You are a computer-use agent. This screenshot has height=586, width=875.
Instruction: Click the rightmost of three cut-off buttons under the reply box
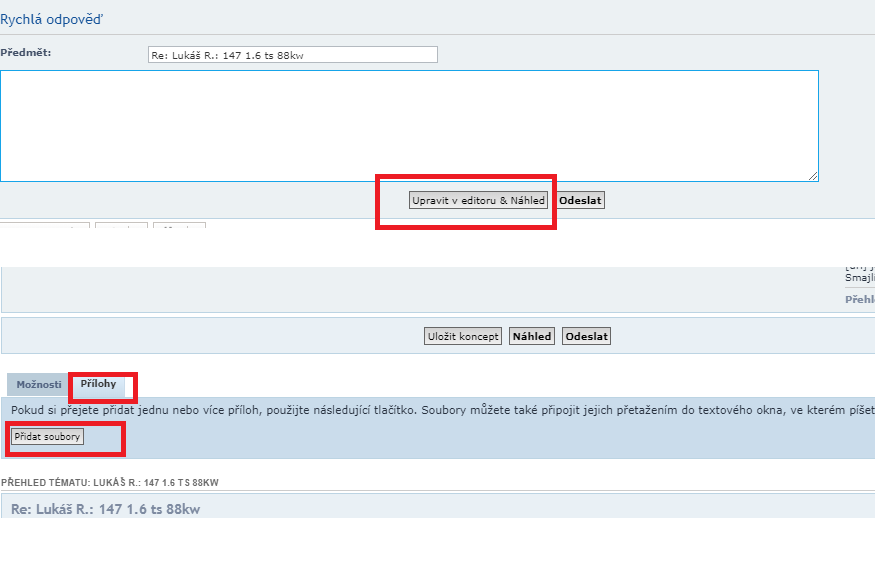179,226
